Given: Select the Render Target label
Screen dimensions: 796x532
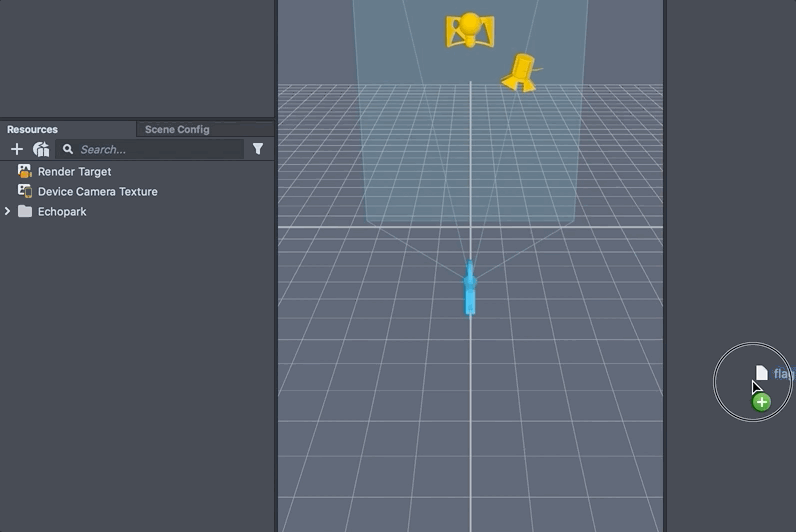Looking at the screenshot, I should 74,171.
